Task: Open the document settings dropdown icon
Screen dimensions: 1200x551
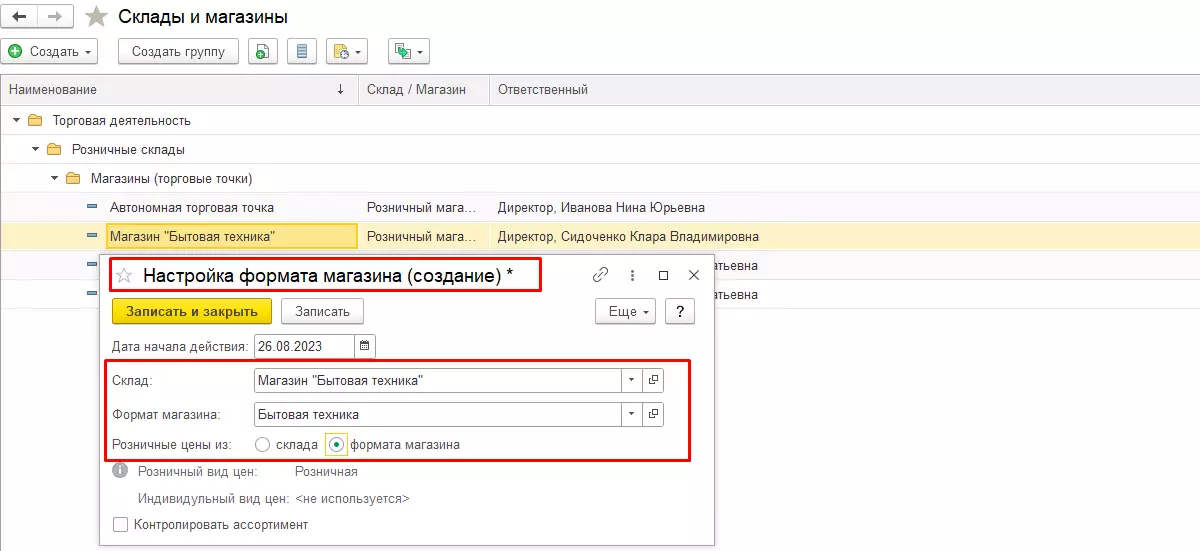Action: [347, 51]
